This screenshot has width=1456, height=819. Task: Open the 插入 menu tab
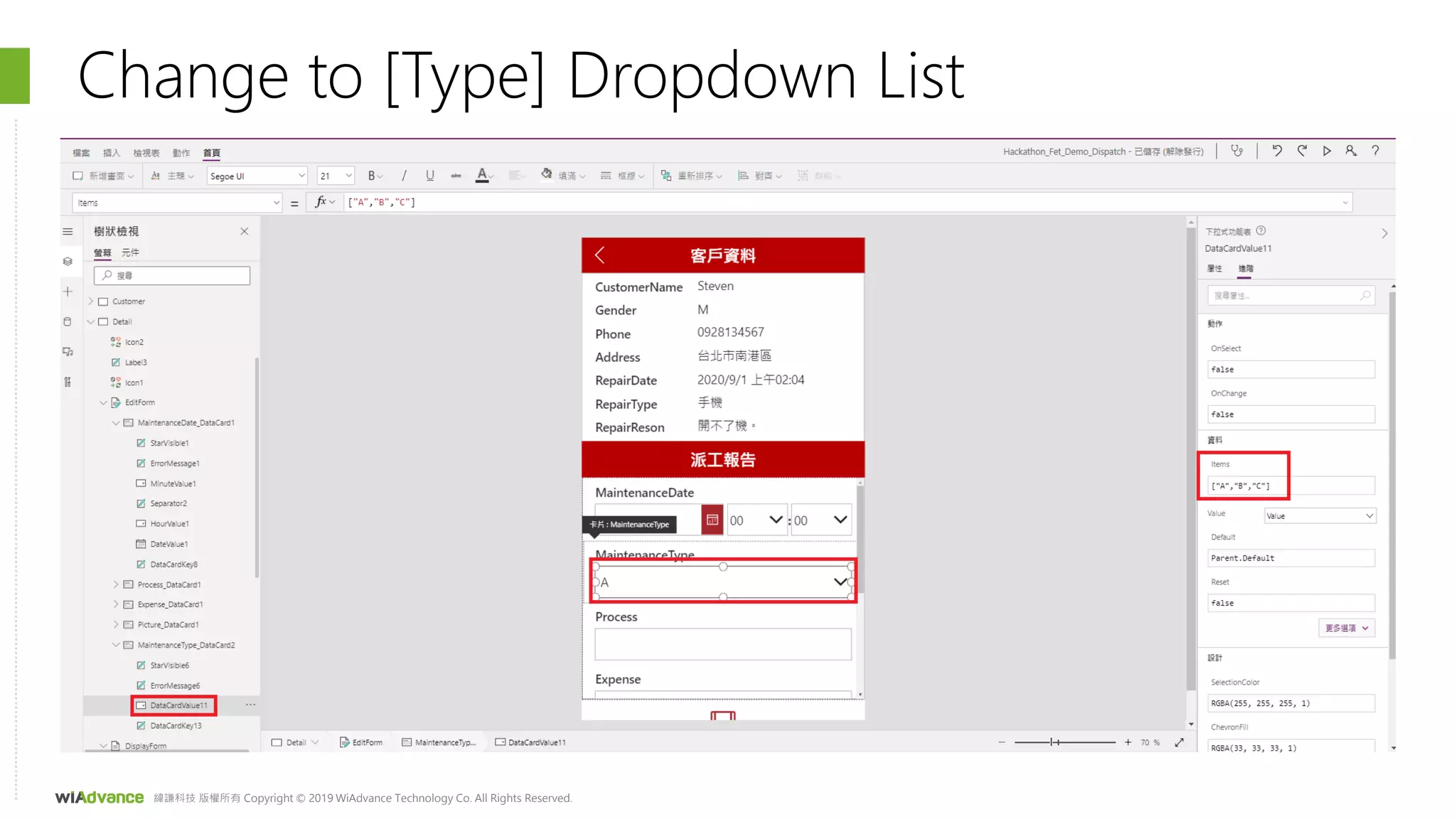(x=111, y=153)
